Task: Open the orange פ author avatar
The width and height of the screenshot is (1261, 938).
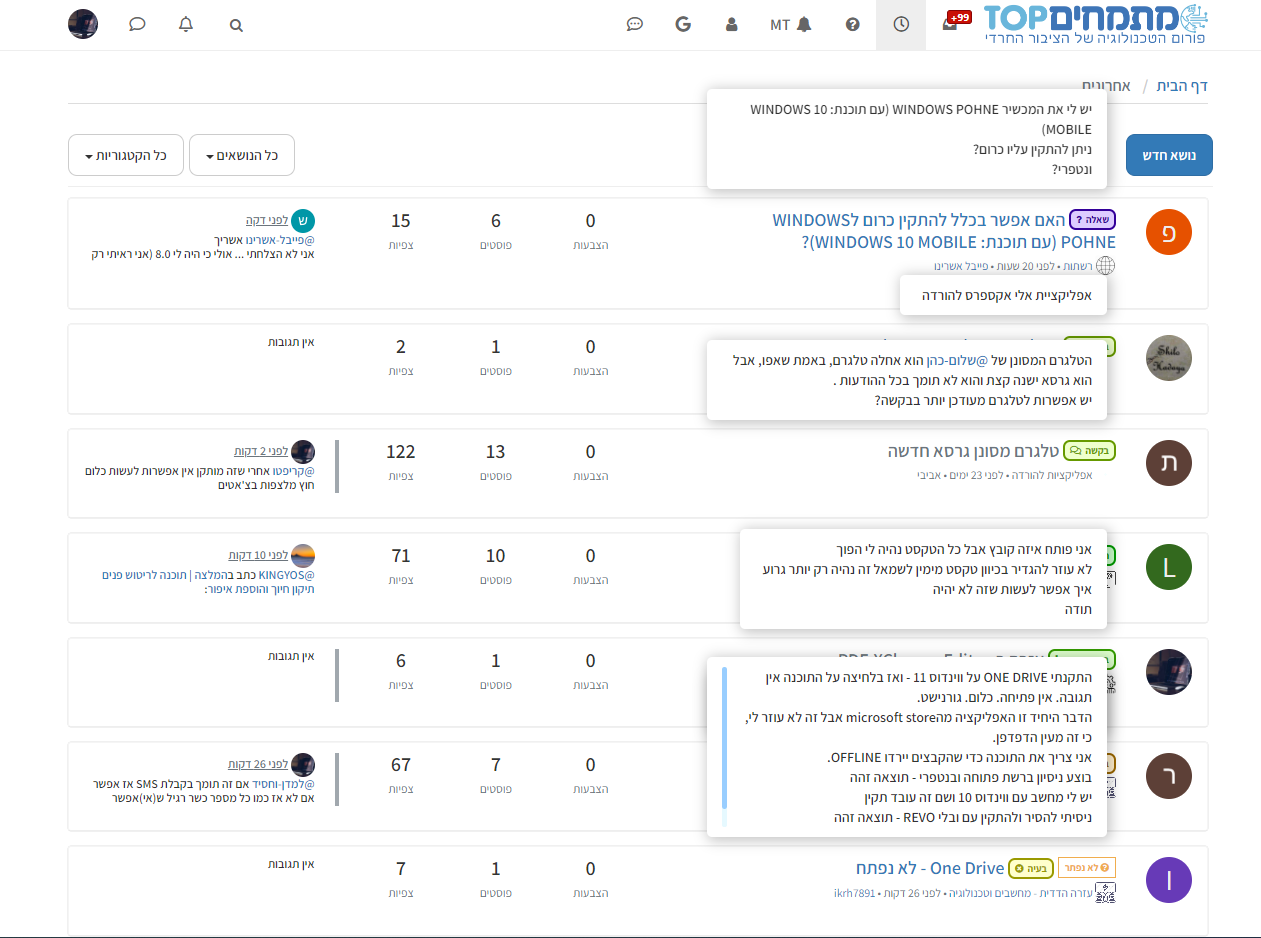Action: 1169,232
